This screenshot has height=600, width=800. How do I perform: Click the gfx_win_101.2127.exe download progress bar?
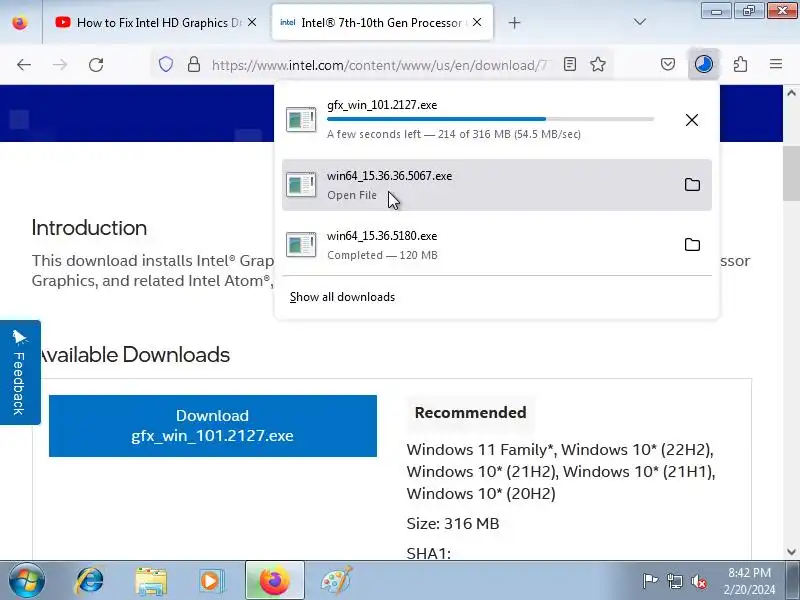pos(490,119)
